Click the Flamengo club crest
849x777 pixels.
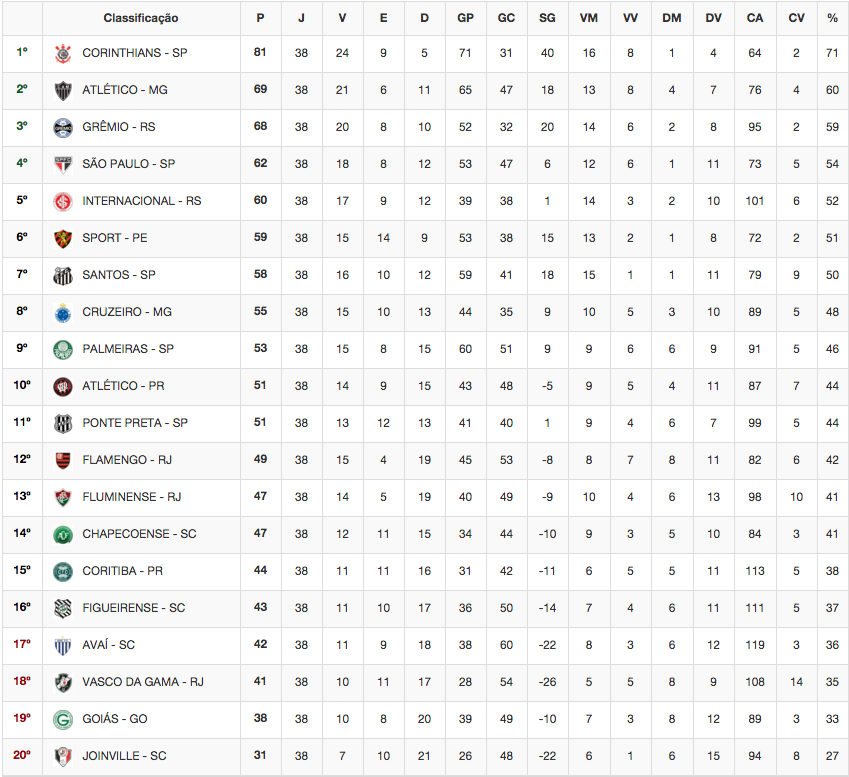pos(63,460)
